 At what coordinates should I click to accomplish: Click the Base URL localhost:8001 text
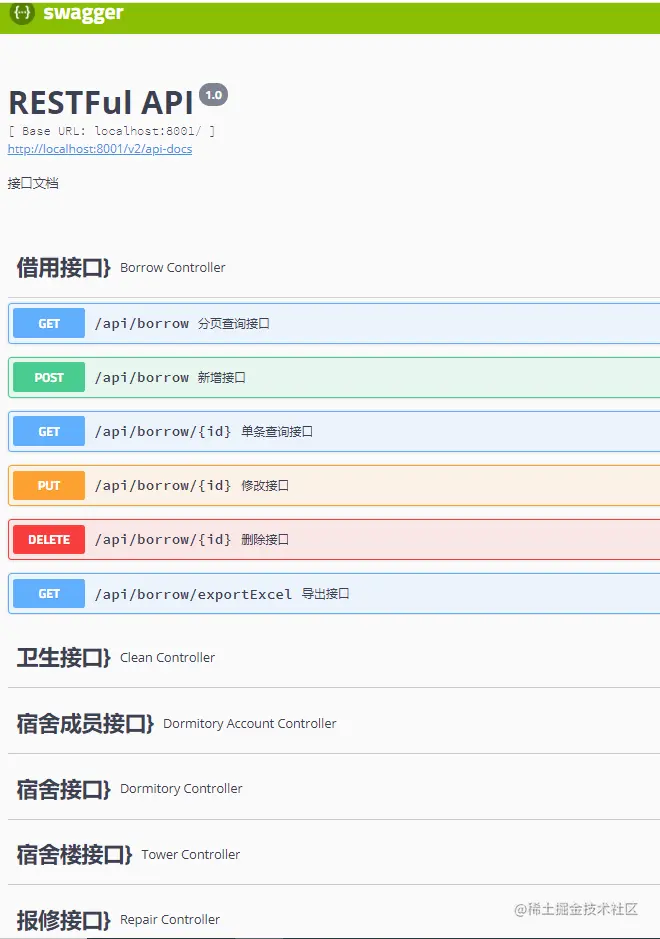(111, 131)
